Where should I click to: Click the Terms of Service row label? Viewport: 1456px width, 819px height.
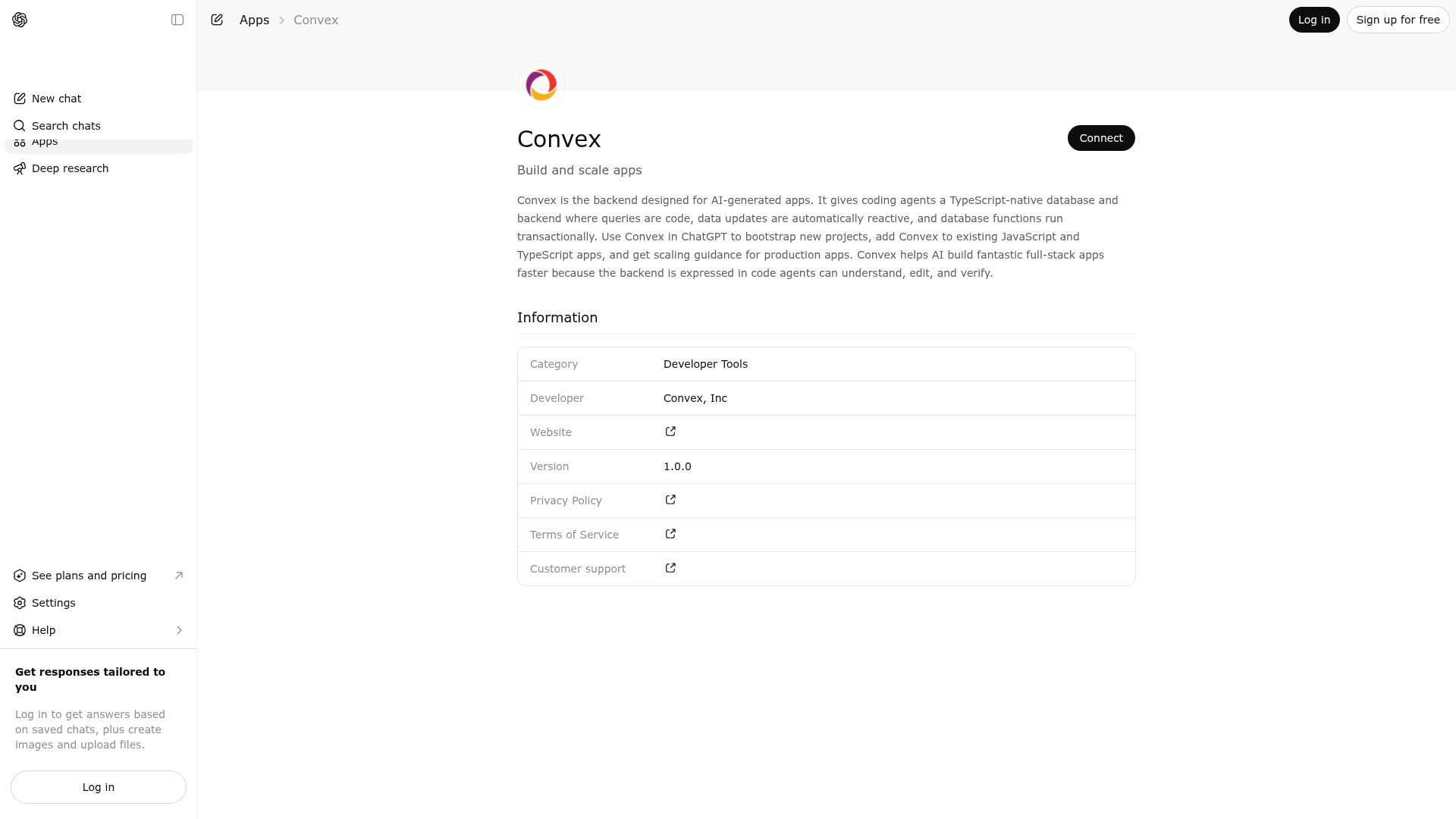coord(574,535)
